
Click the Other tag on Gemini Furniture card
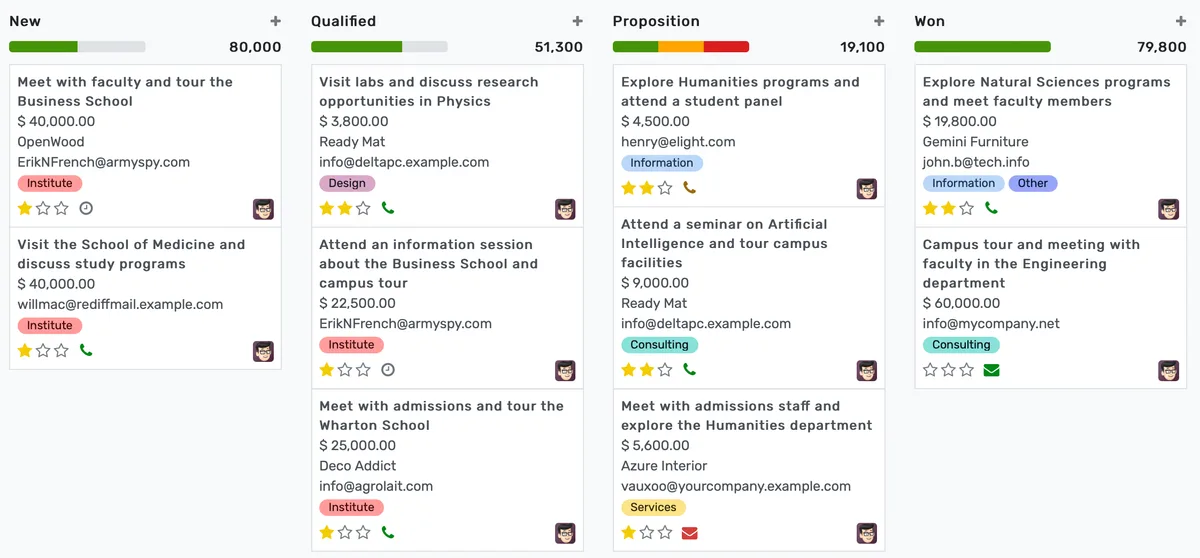coord(1032,184)
